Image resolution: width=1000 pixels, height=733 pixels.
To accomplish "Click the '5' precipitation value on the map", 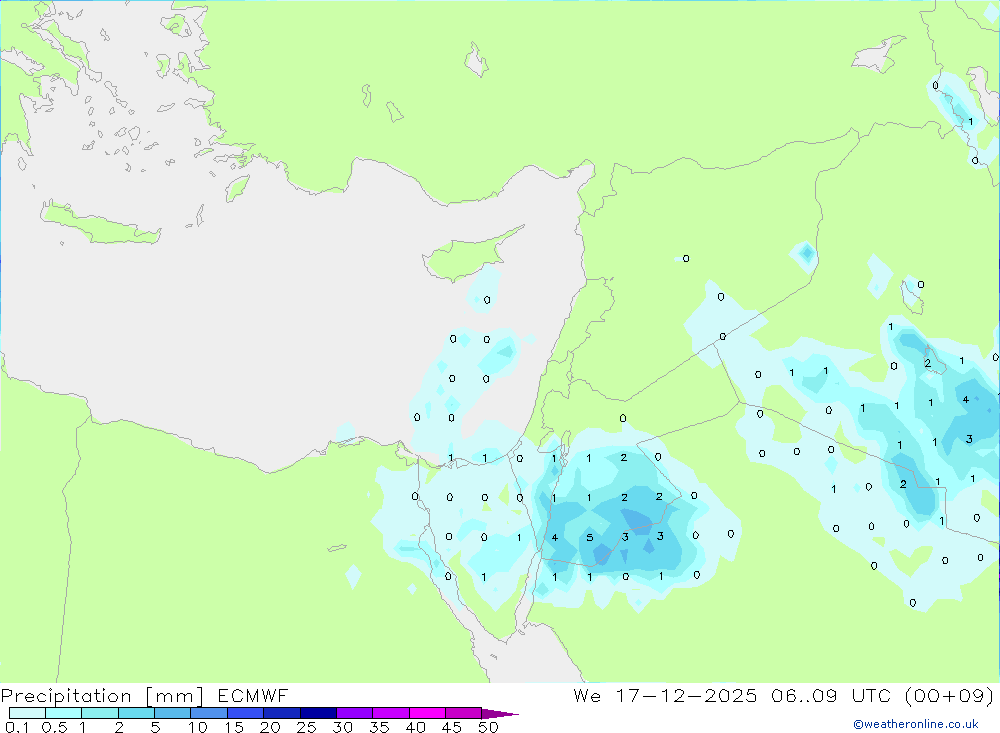I will tap(590, 538).
